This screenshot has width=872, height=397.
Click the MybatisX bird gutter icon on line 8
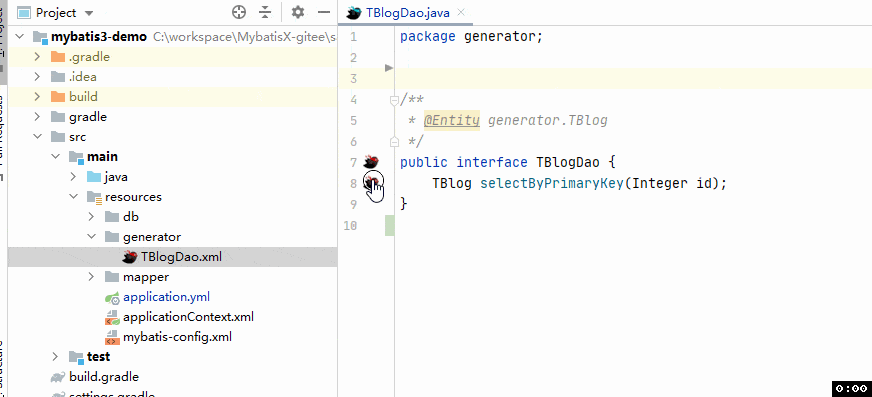(x=371, y=181)
